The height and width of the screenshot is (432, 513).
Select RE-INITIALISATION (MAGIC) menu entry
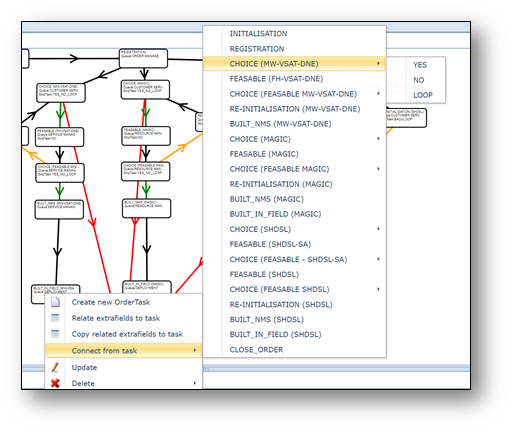(x=281, y=184)
